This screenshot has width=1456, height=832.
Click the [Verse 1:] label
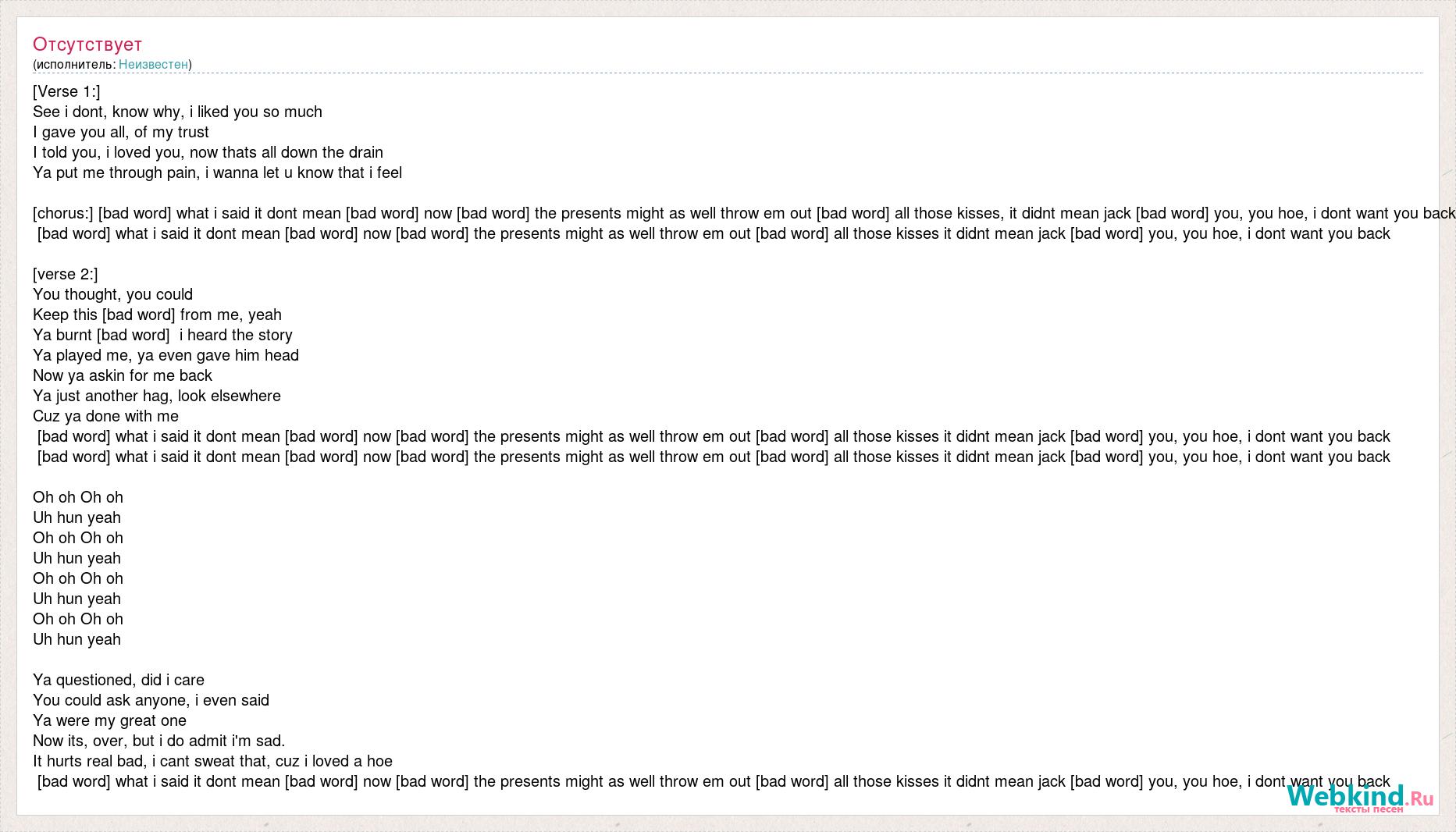click(66, 91)
